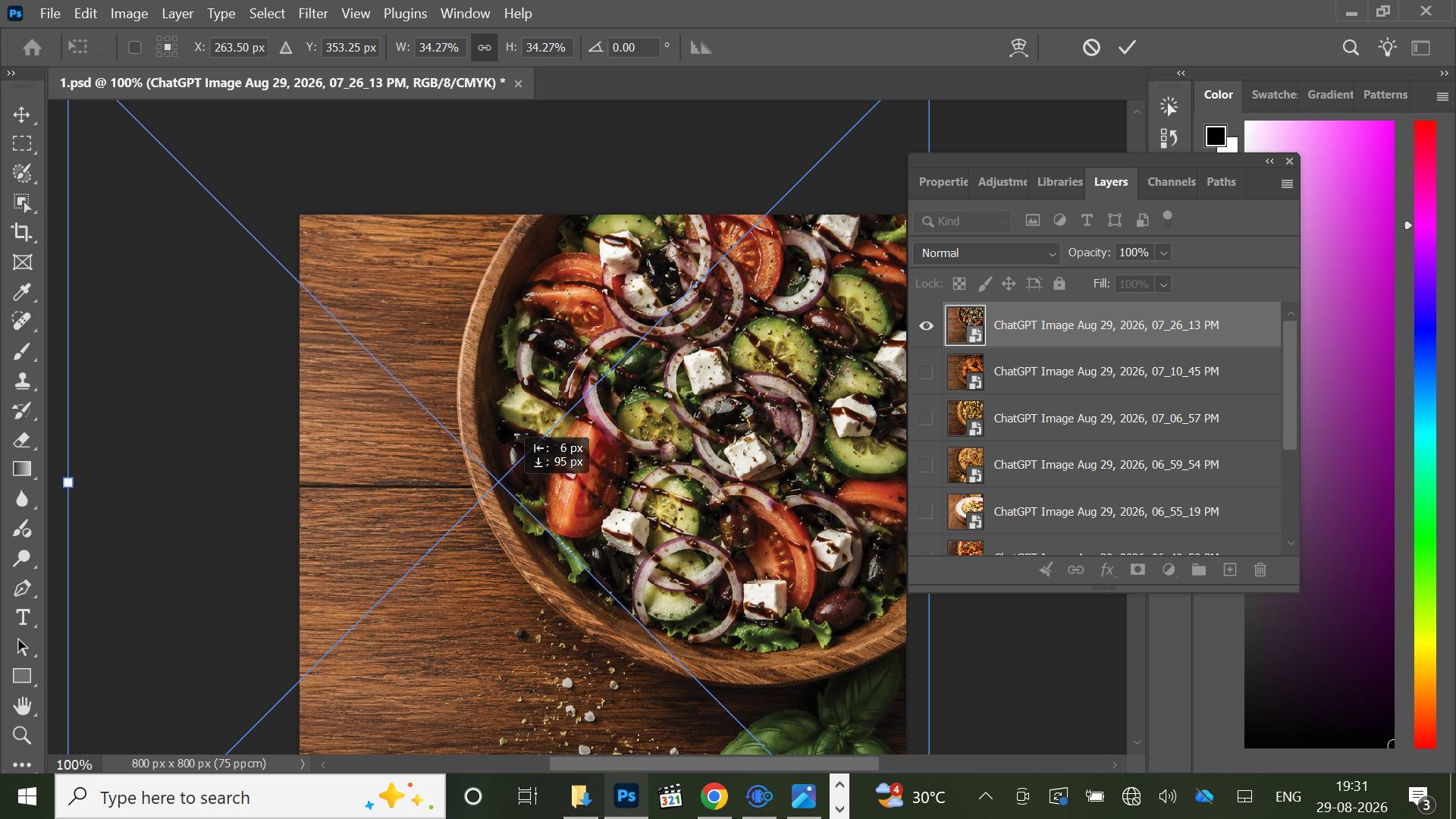Viewport: 1456px width, 819px height.
Task: Open the Filter menu
Action: [312, 14]
